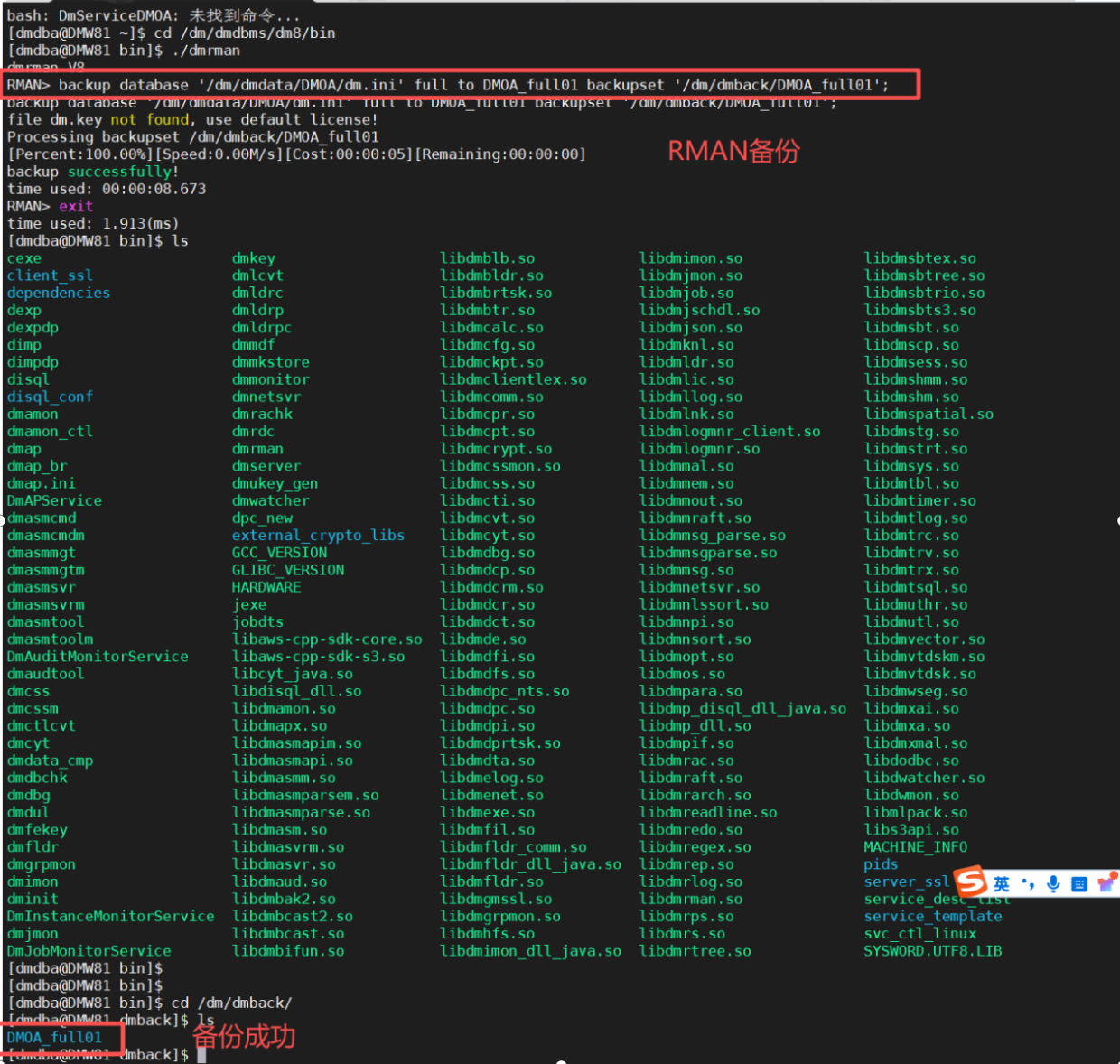This screenshot has width=1120, height=1064.
Task: Click the 'dmnetsvr' entry
Action: point(266,397)
